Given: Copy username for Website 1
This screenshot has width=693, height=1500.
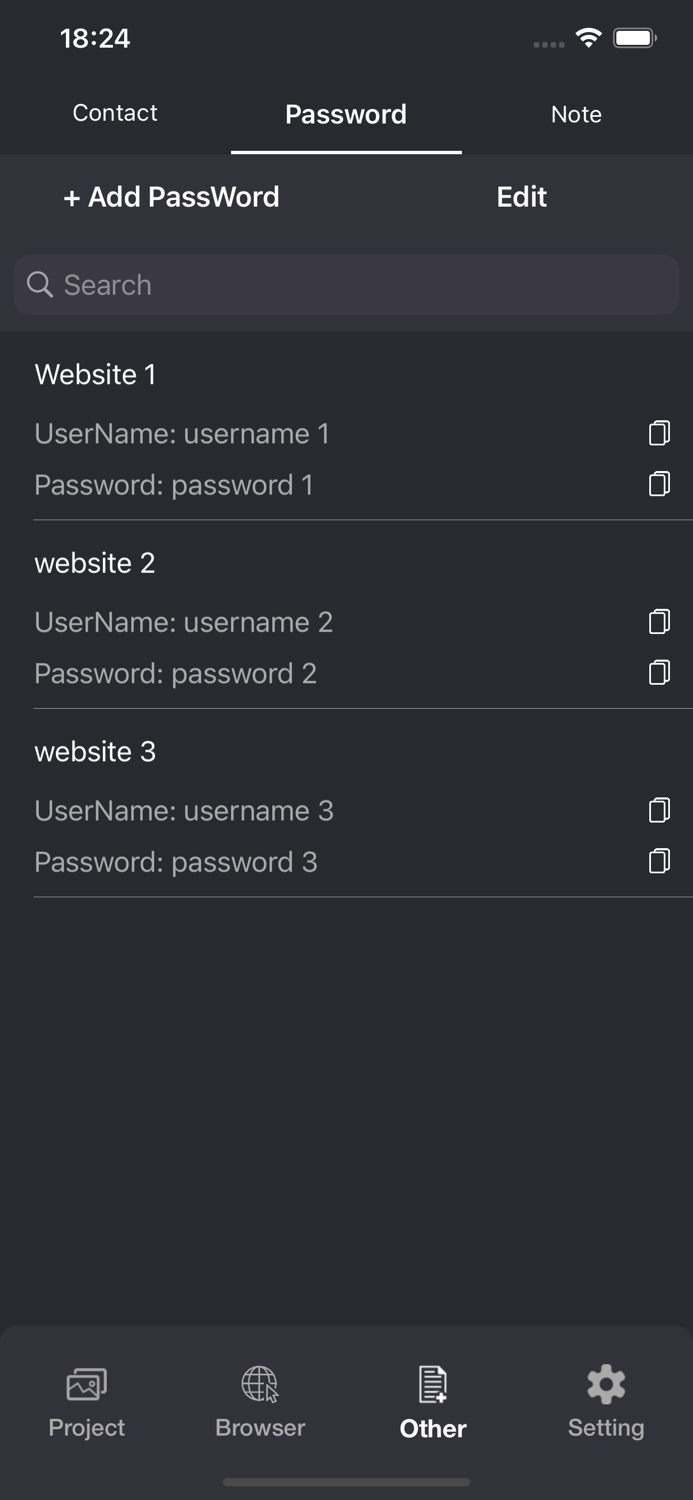Looking at the screenshot, I should tap(659, 433).
